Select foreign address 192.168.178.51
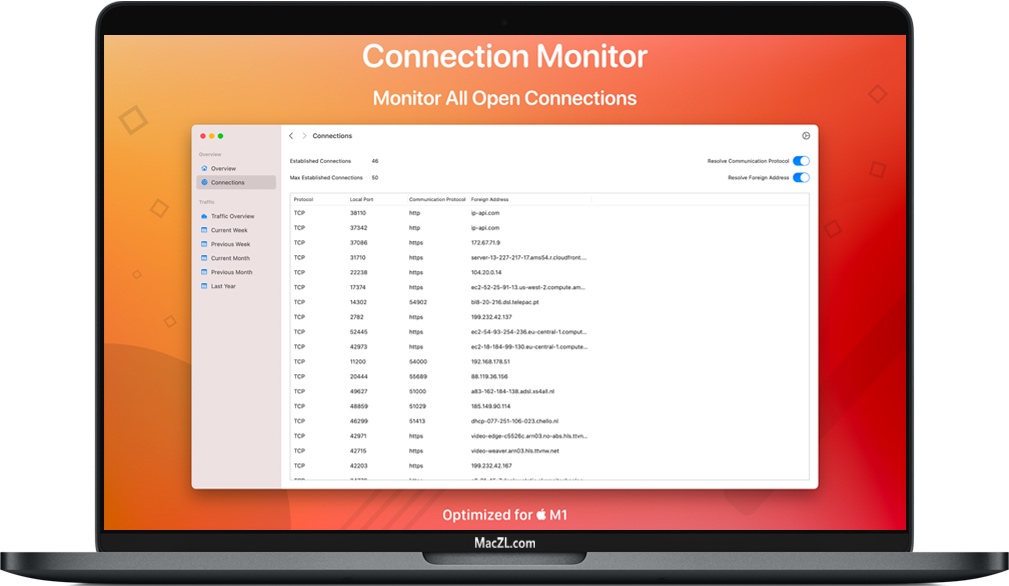This screenshot has width=1009, height=586. 490,362
